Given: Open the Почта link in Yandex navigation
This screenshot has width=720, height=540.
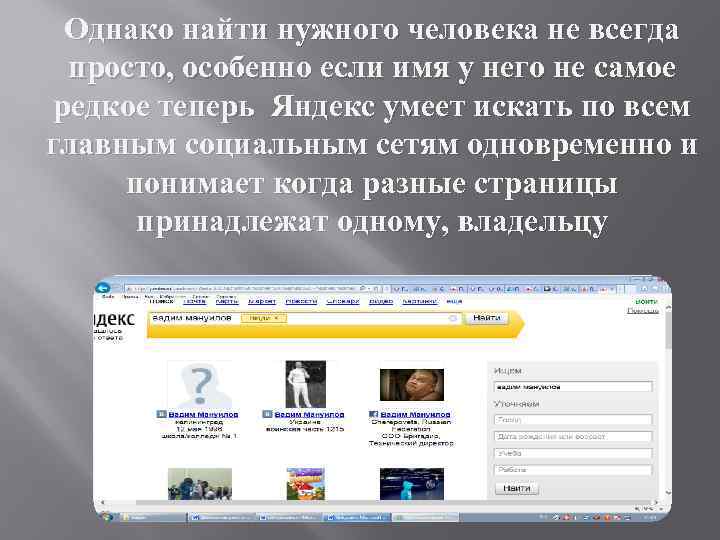Looking at the screenshot, I should click(x=194, y=301).
